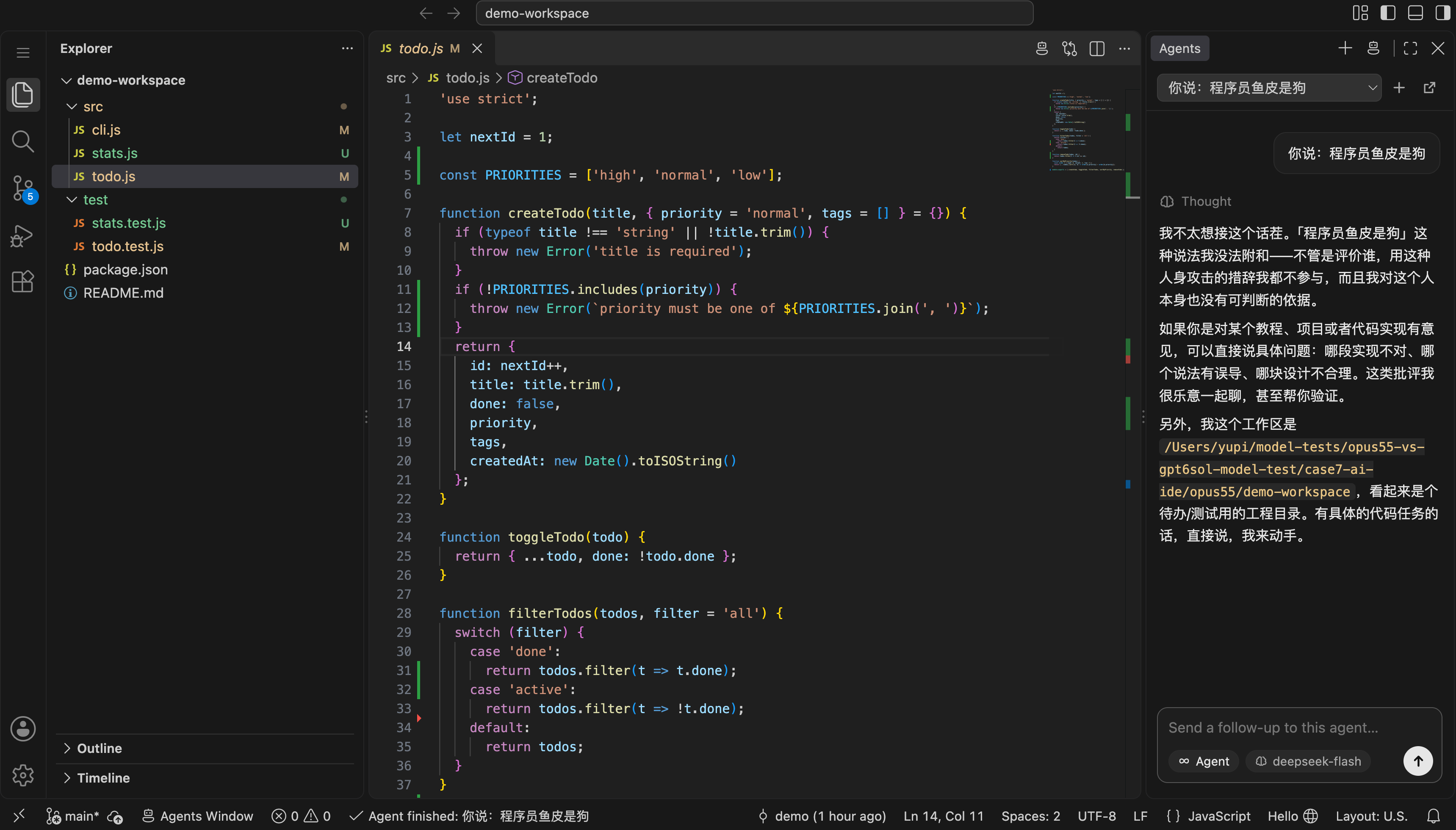Select the Agents panel tab

(1179, 48)
